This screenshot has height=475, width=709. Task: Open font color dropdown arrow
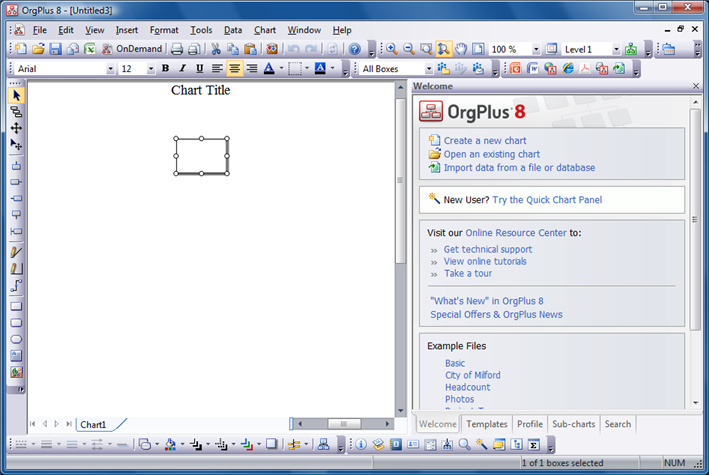click(x=281, y=69)
